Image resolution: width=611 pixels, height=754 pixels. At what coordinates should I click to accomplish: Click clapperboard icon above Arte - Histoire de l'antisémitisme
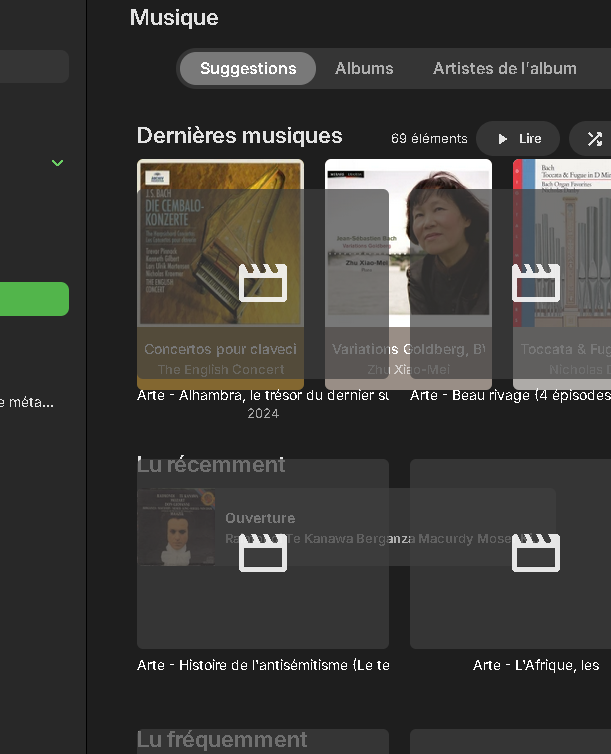tap(263, 553)
